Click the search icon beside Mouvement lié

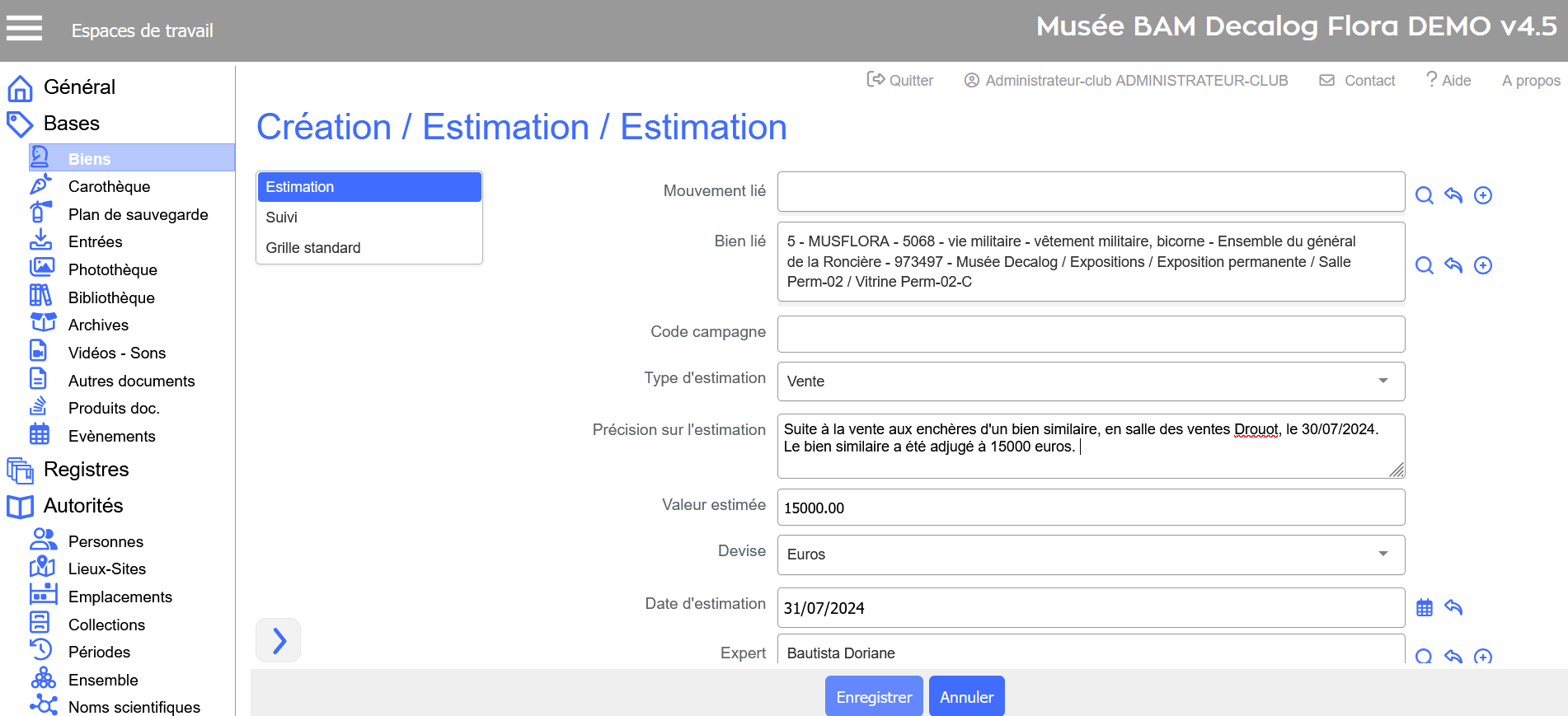1424,195
